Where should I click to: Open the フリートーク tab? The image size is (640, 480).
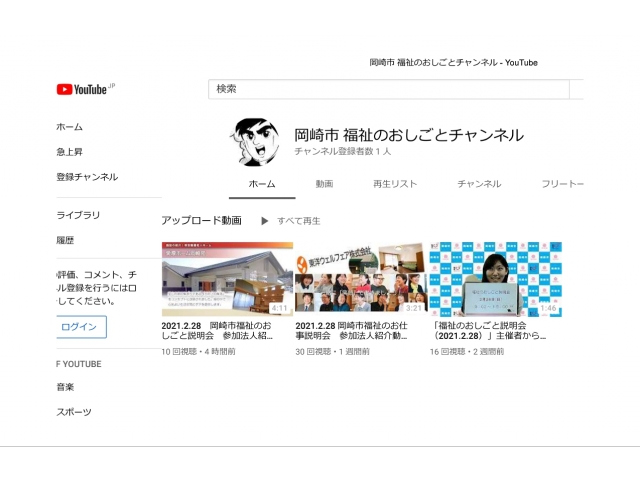coord(562,184)
